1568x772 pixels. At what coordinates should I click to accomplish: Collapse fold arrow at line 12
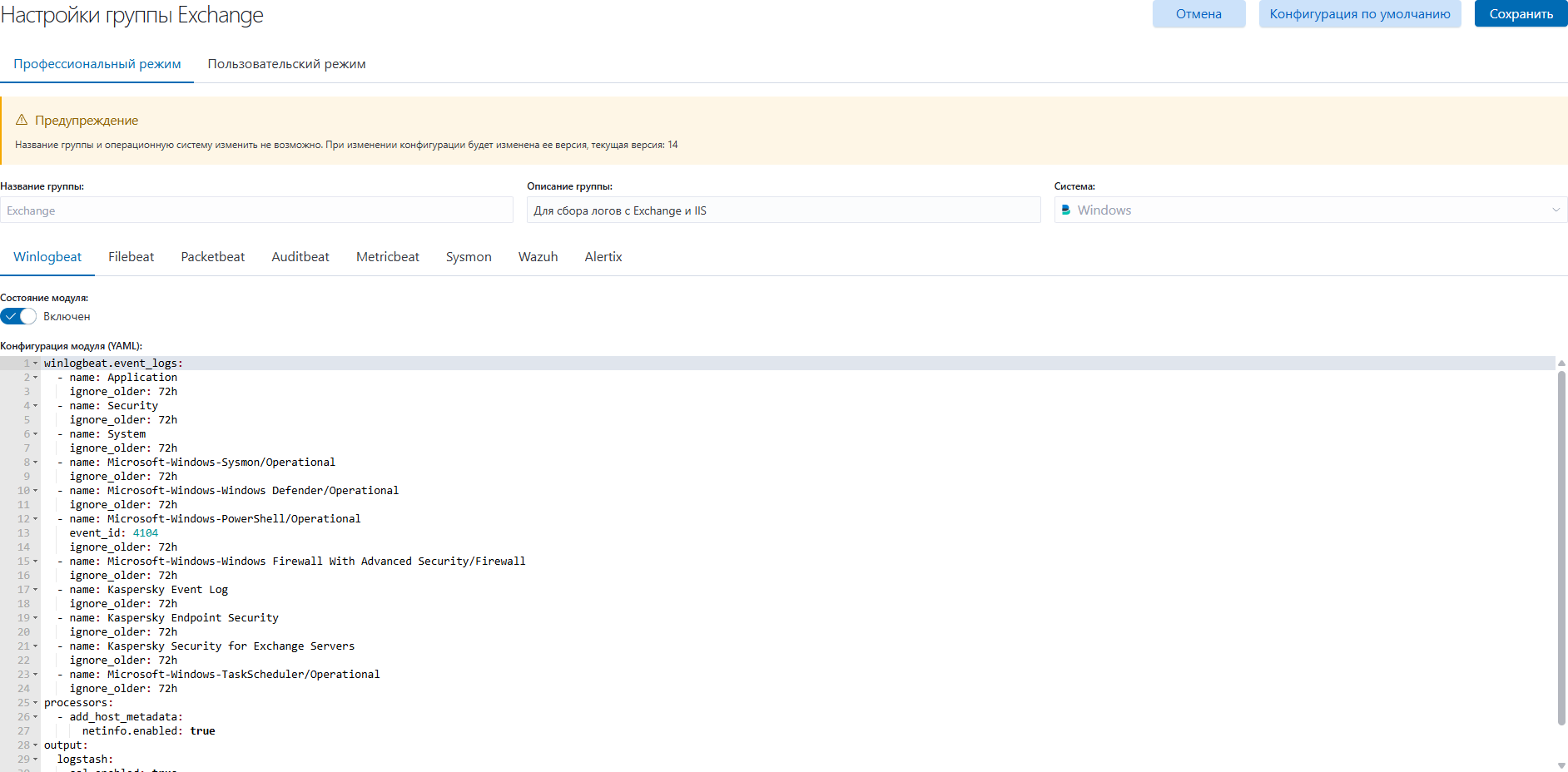35,519
